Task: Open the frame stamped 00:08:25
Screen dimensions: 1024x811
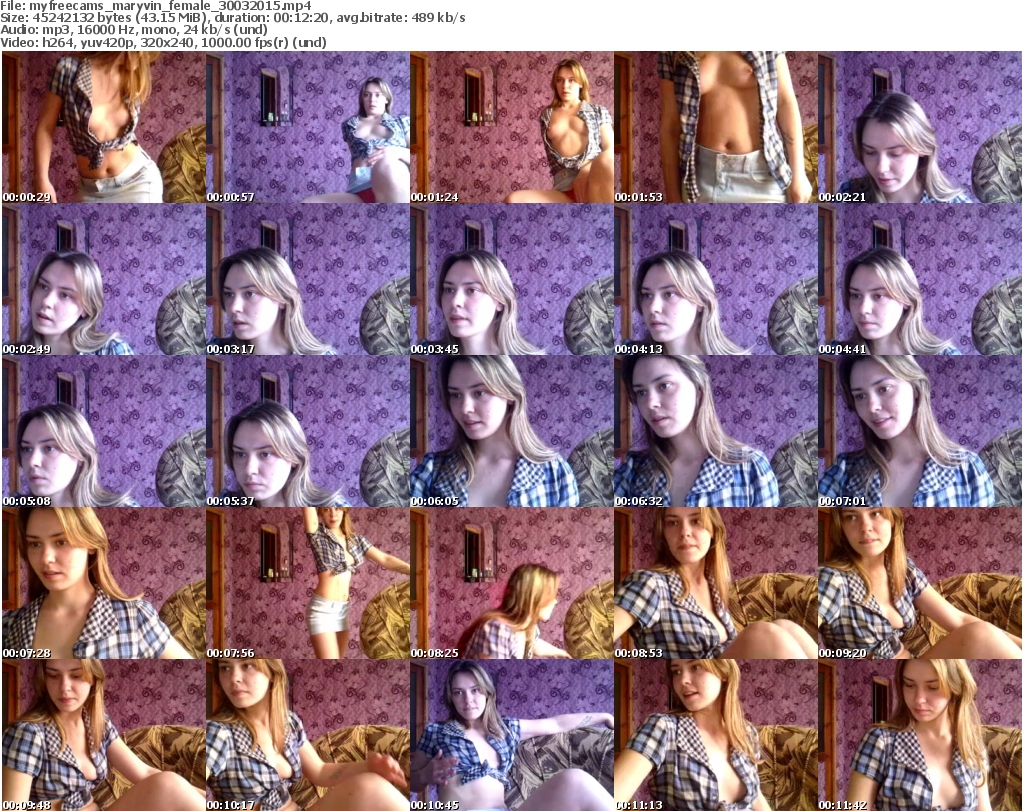Action: tap(511, 583)
